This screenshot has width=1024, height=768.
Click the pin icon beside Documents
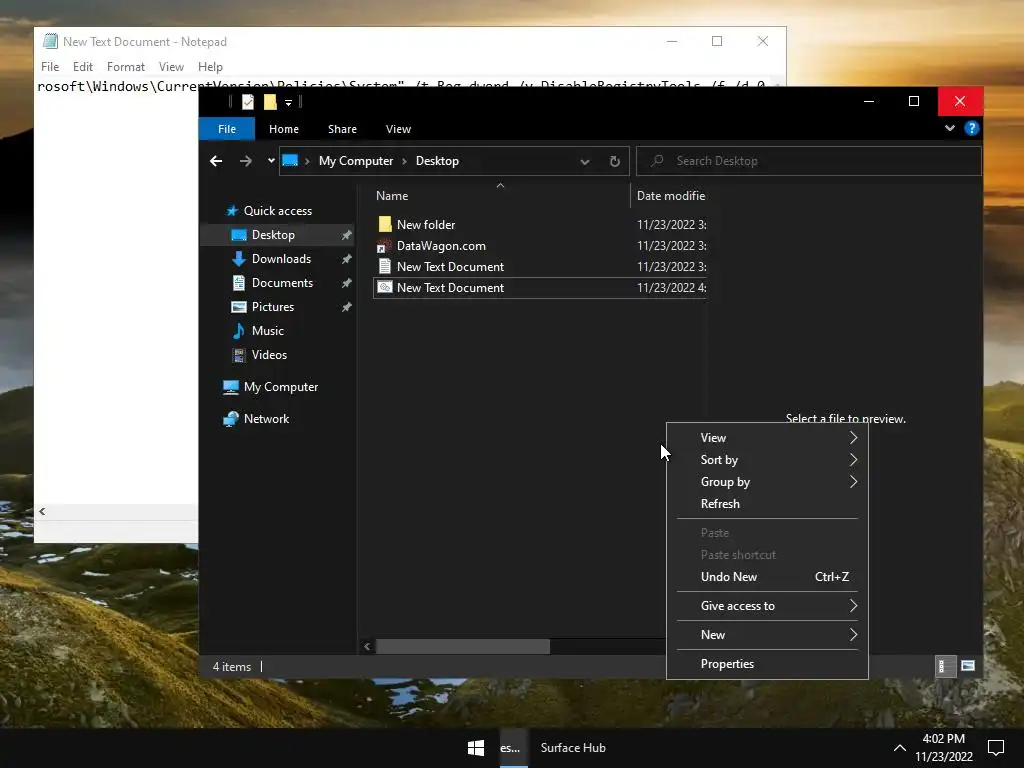pos(347,283)
